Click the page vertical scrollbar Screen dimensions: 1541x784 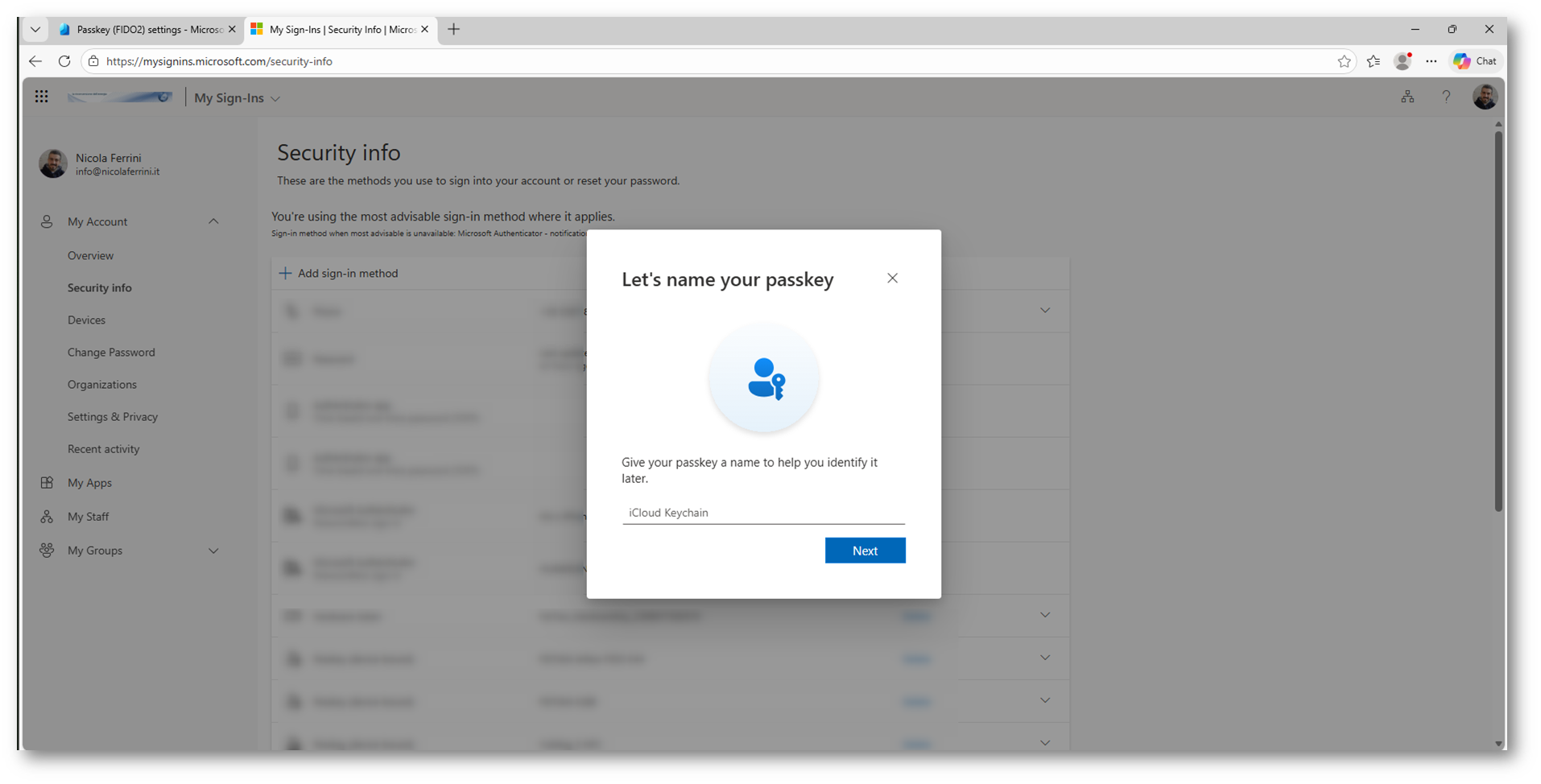1498,322
